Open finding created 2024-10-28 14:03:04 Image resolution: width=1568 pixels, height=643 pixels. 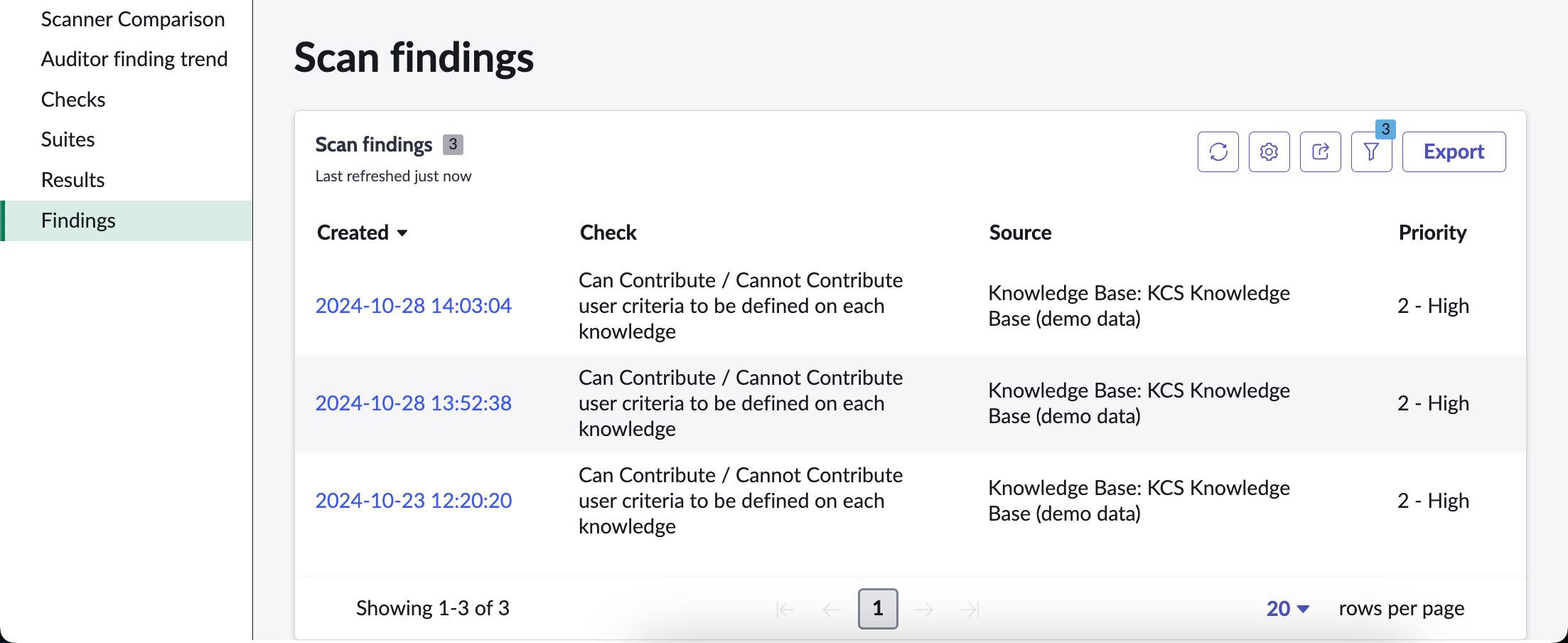pos(413,306)
